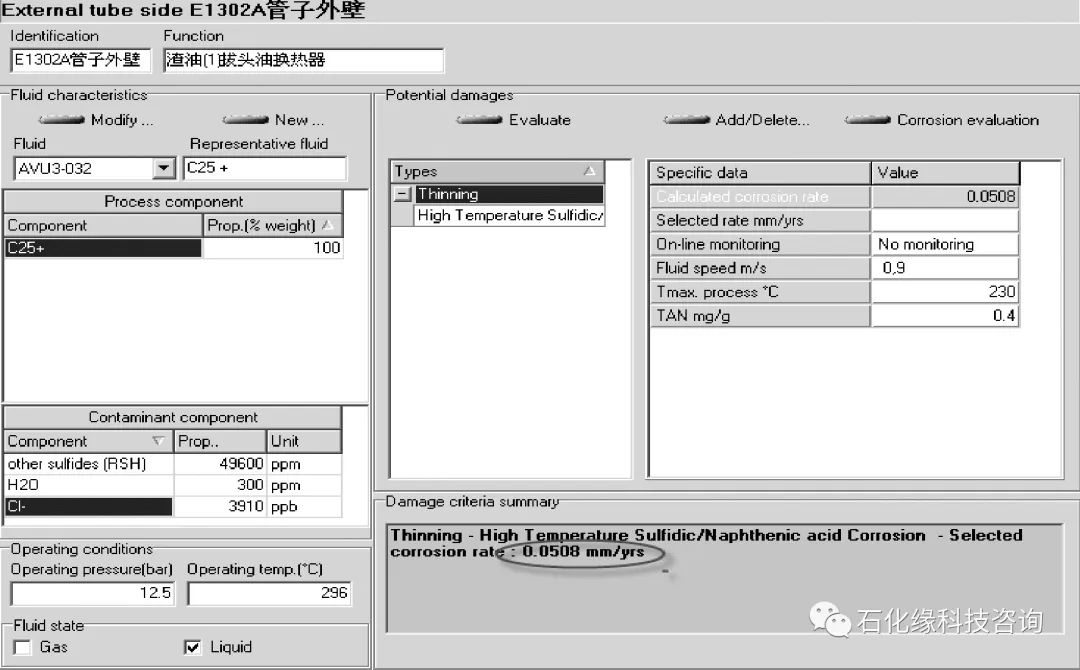Click the On-line monitoring value cell
Image resolution: width=1080 pixels, height=670 pixels.
944,244
